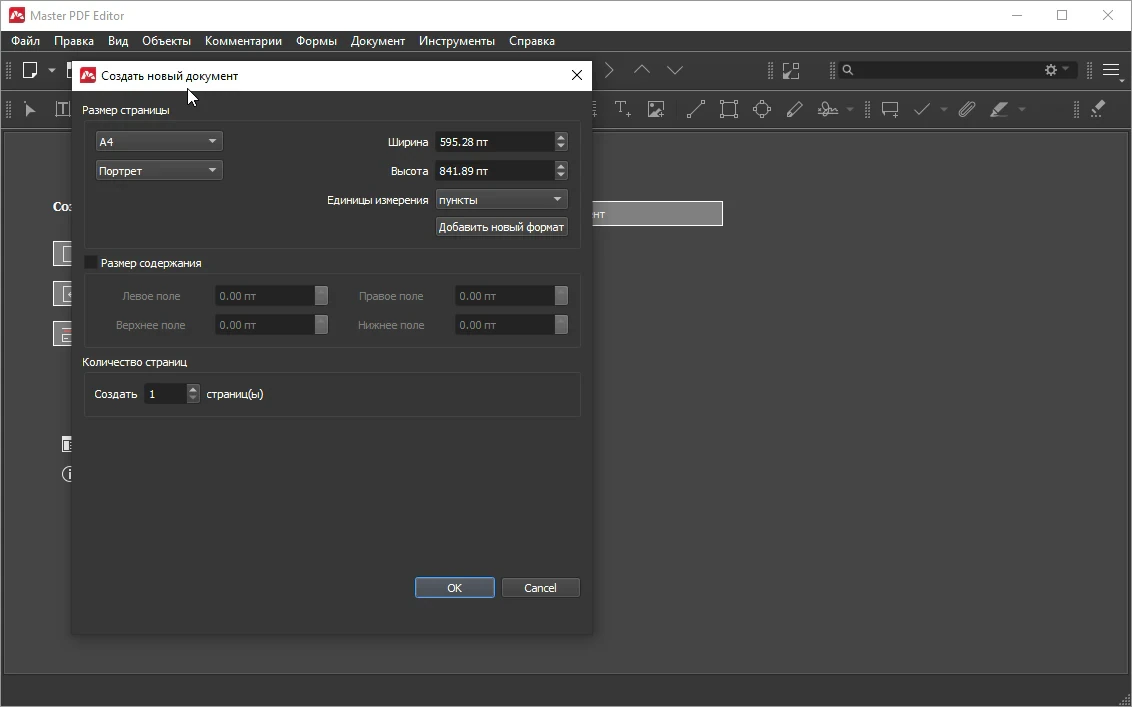Open the Инструменты menu
Viewport: 1132px width, 707px height.
pyautogui.click(x=457, y=41)
